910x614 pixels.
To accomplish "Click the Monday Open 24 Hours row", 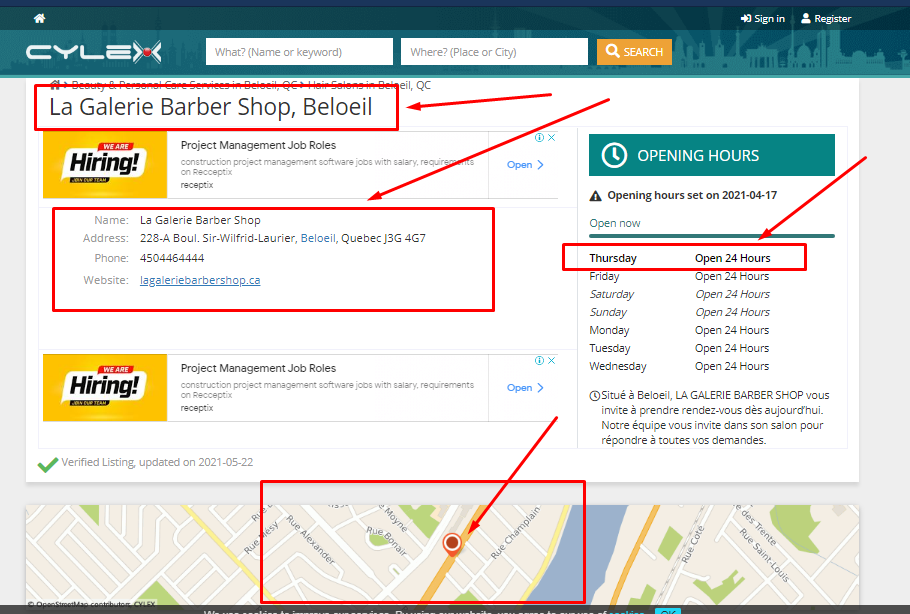I will (x=680, y=330).
